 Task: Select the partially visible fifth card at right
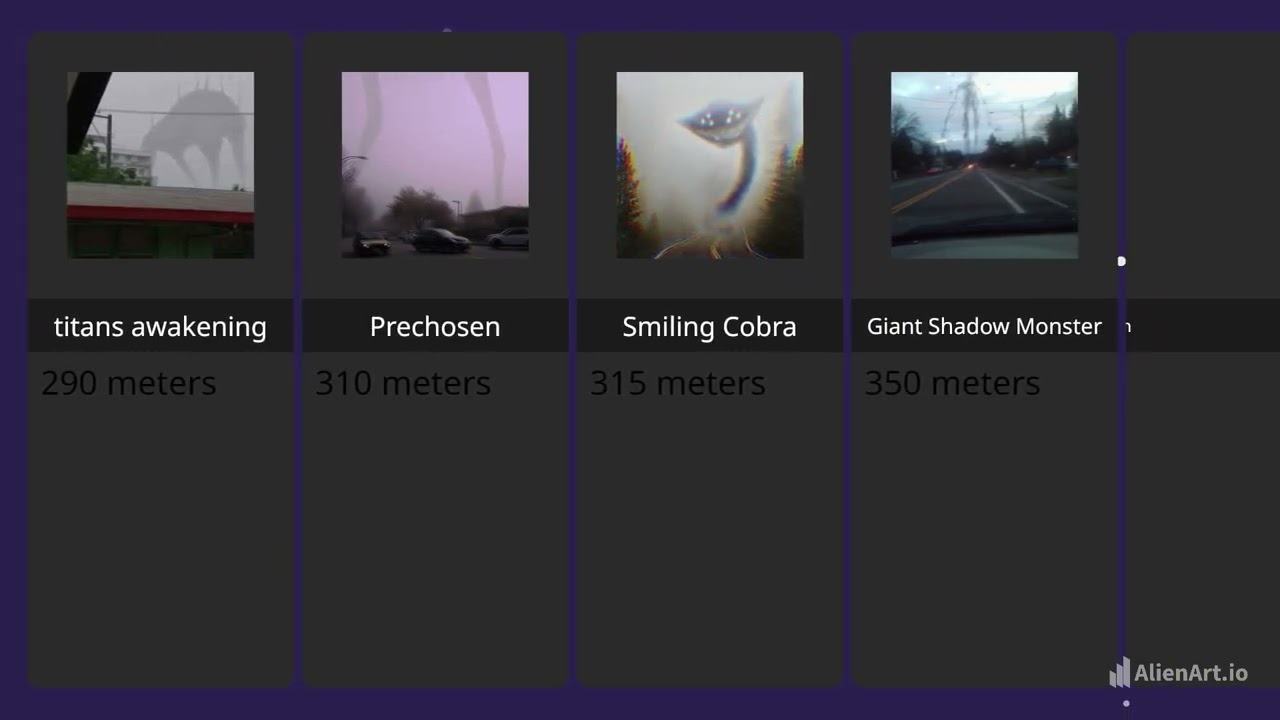pyautogui.click(x=1203, y=360)
